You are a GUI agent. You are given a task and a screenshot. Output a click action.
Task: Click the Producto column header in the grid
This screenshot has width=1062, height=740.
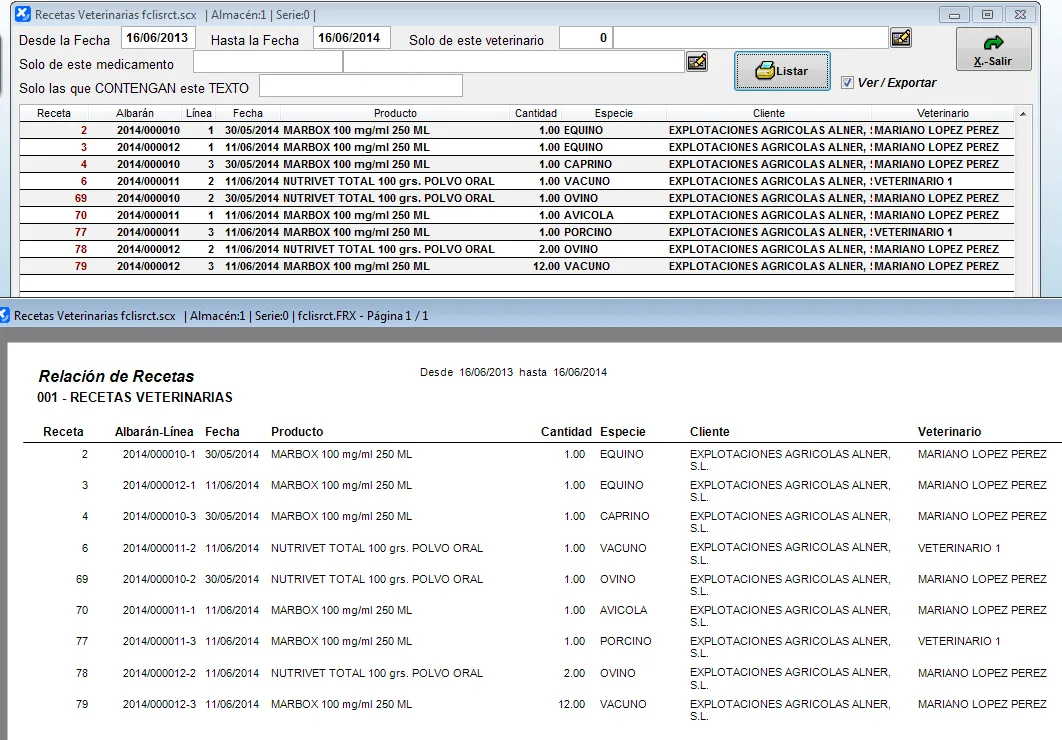coord(395,113)
